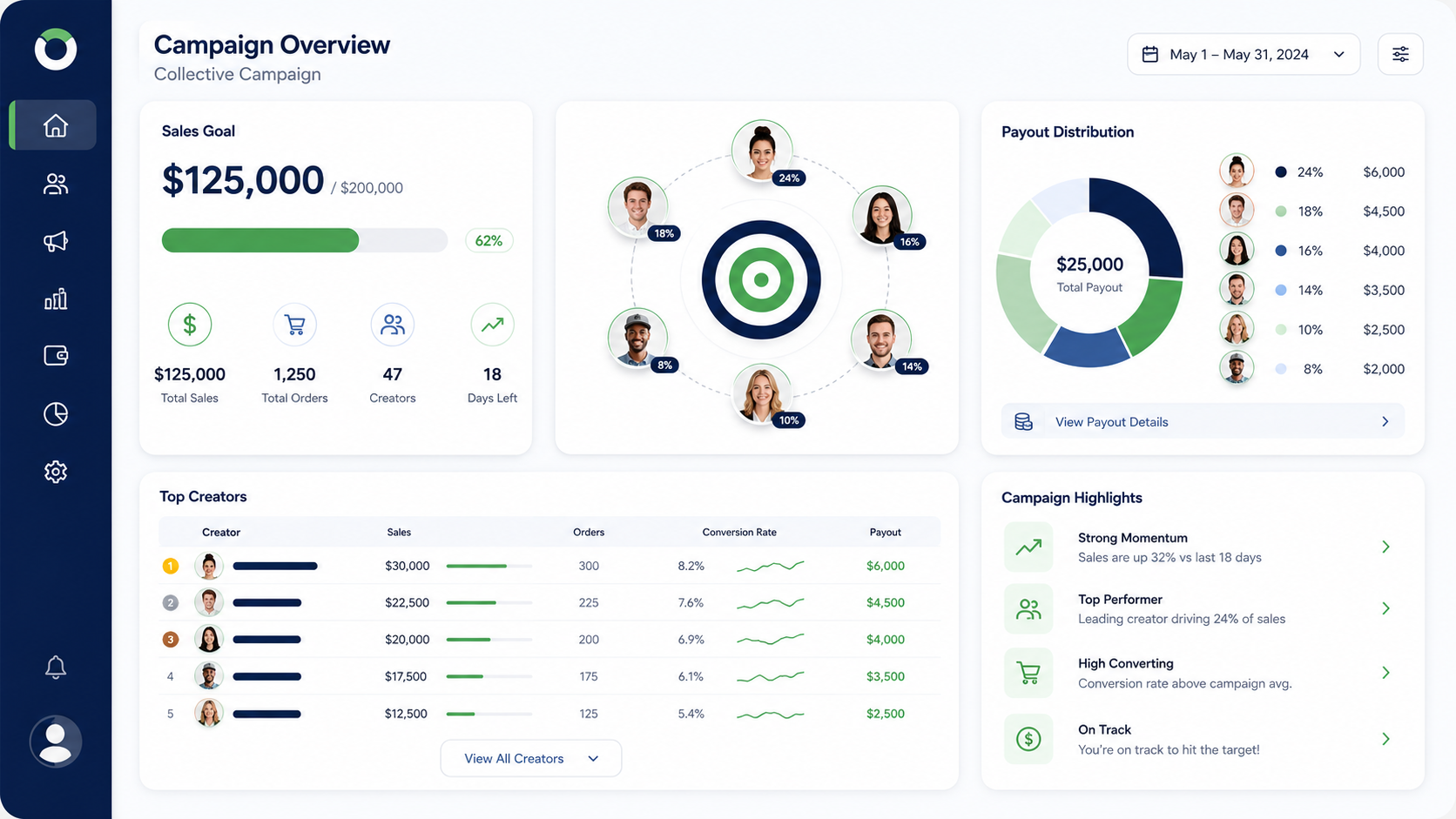
Task: Sort by the Sales column header
Action: [x=399, y=532]
